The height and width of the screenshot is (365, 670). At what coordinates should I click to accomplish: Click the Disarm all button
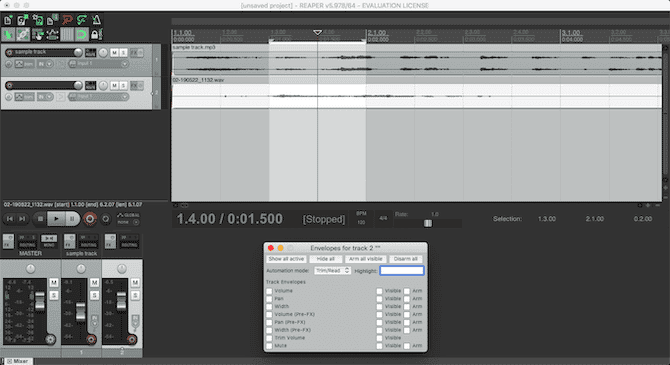(406, 259)
